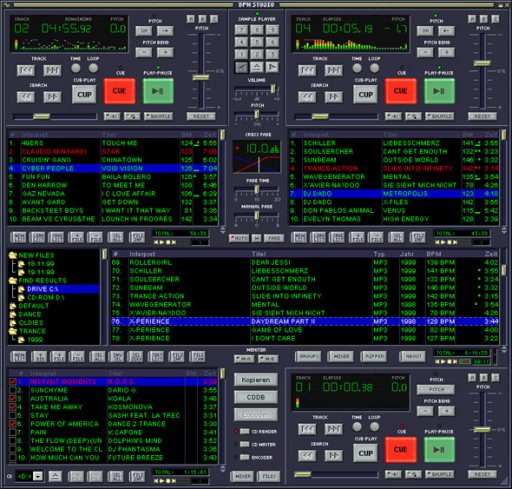
Task: Click next track icon on right deck
Action: (x=333, y=70)
